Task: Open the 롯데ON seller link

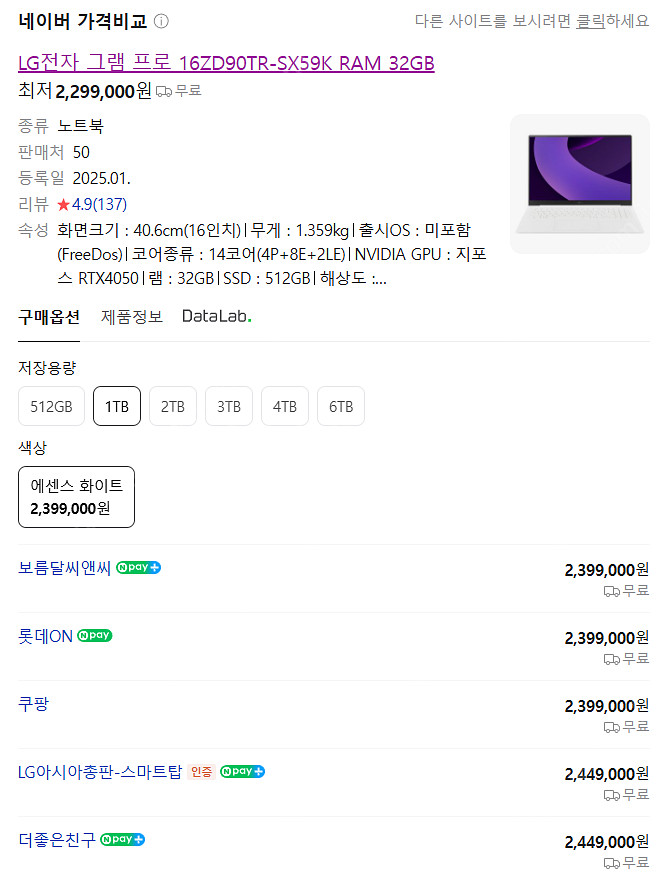Action: coord(45,636)
